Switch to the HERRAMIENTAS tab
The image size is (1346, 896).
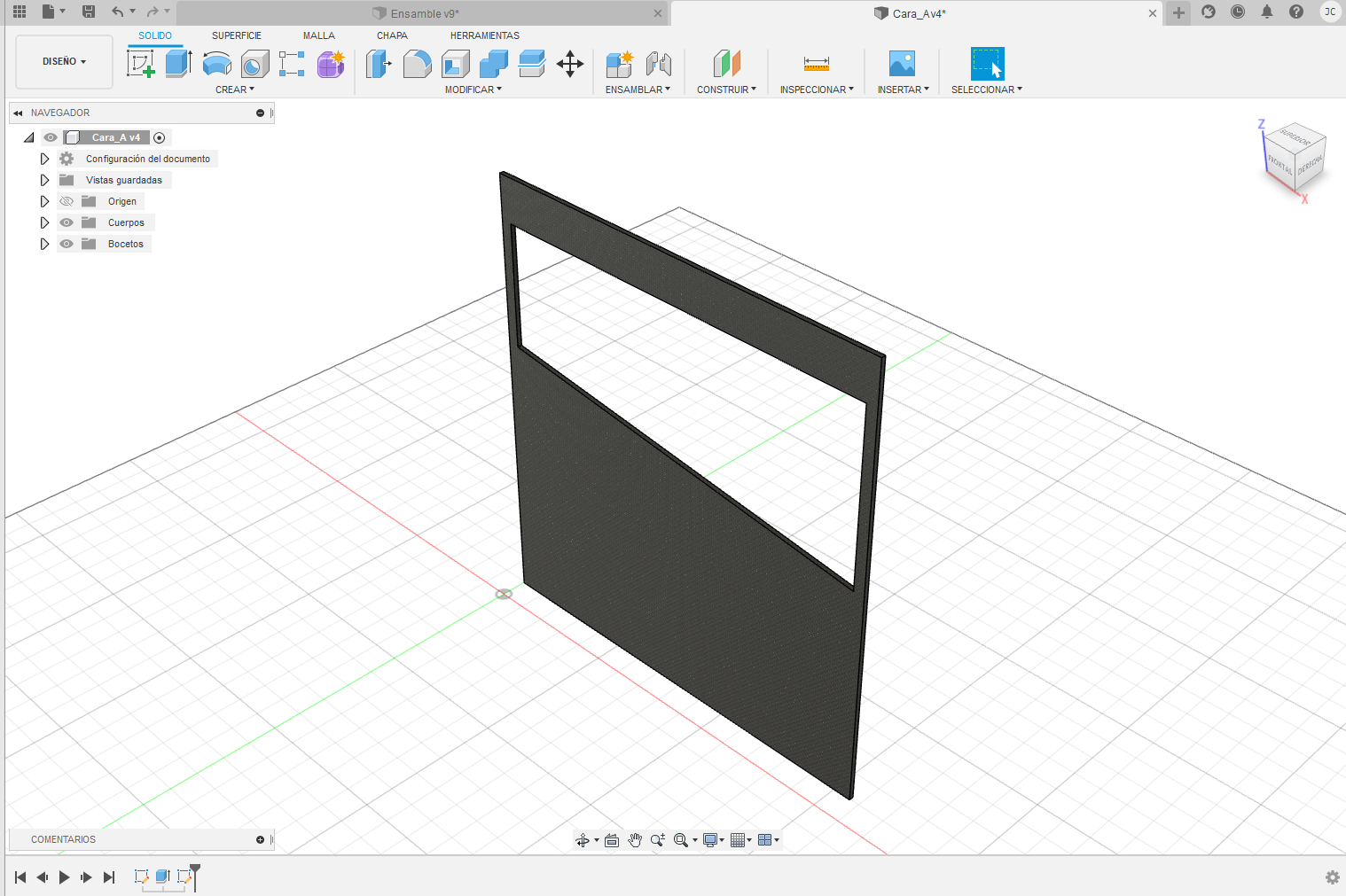[485, 35]
